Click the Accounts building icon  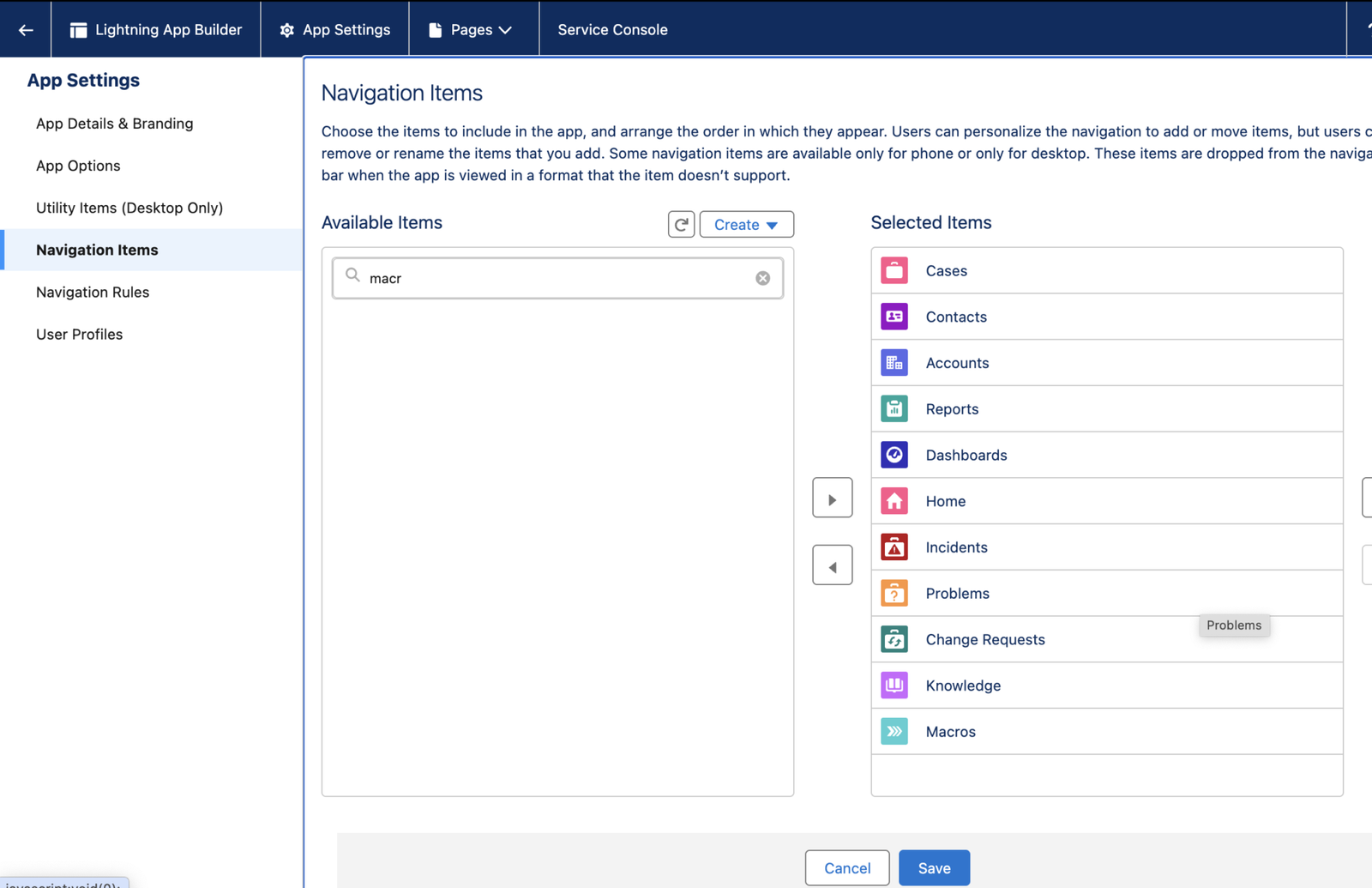894,362
